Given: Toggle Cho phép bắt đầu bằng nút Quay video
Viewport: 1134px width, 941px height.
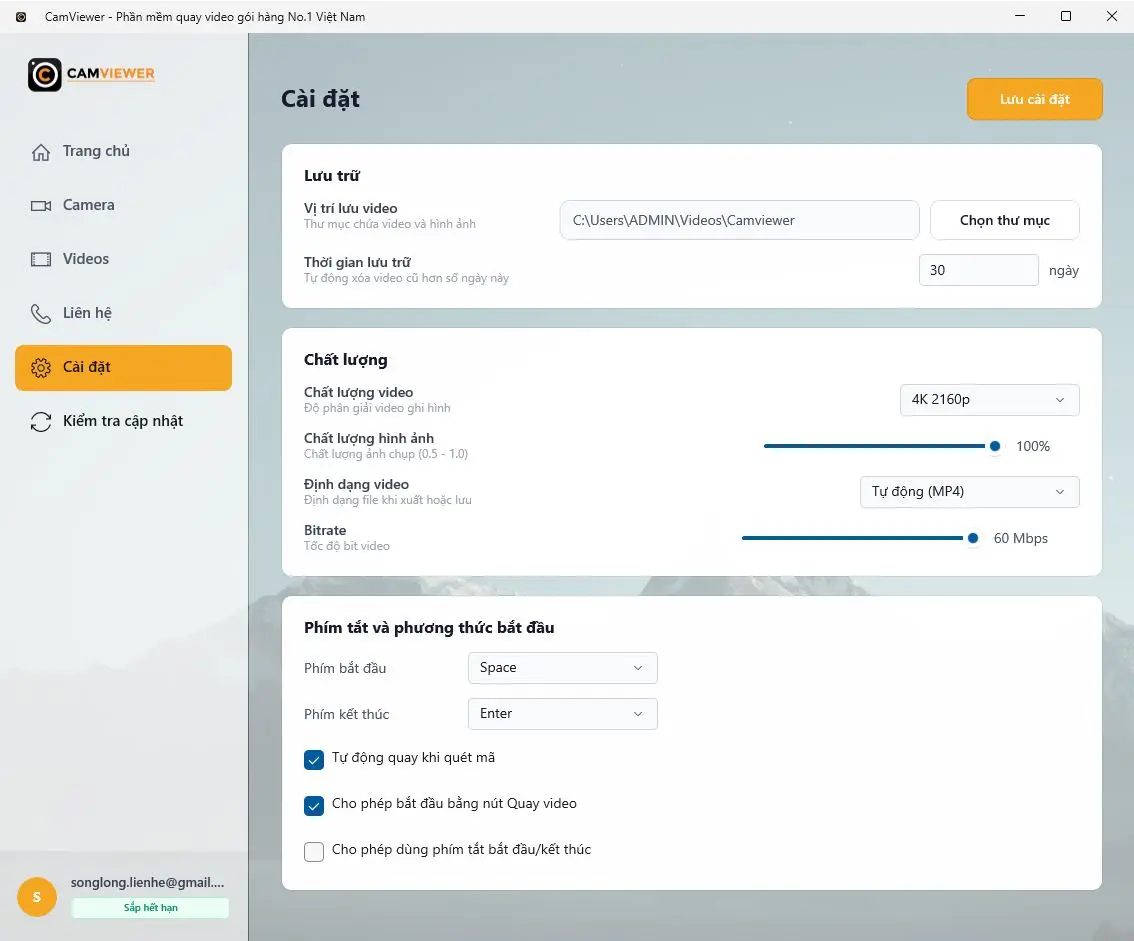Looking at the screenshot, I should (x=314, y=805).
